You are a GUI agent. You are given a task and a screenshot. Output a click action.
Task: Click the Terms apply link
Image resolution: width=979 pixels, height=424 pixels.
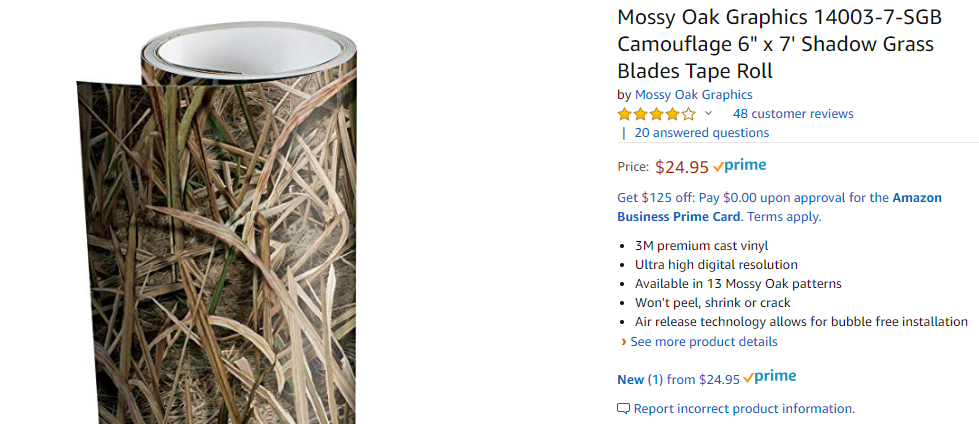click(x=784, y=217)
